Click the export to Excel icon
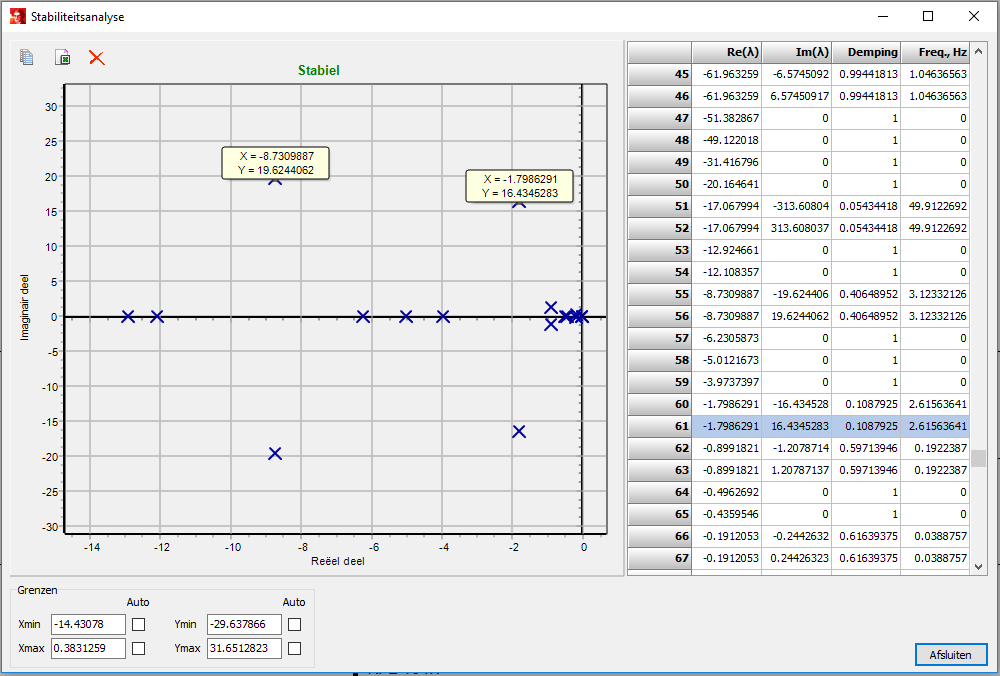Screen dimensions: 1000x676 point(62,58)
